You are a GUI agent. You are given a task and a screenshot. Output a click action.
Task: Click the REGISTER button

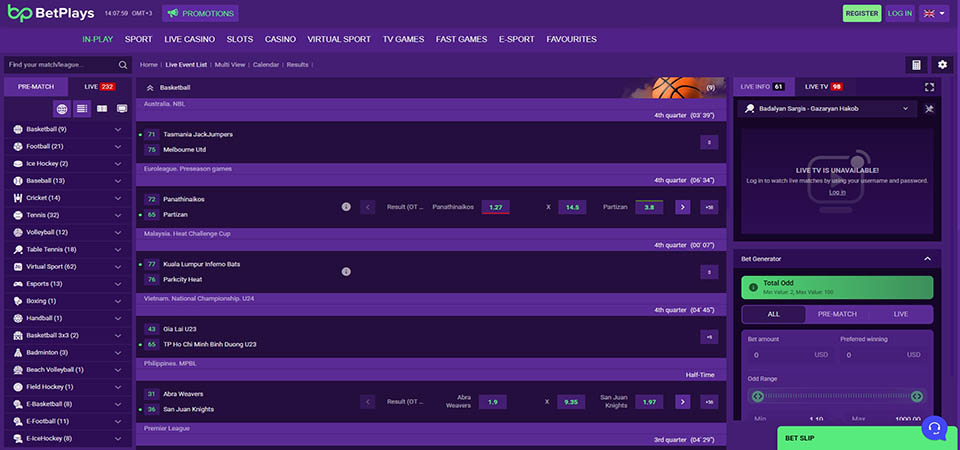[x=862, y=13]
